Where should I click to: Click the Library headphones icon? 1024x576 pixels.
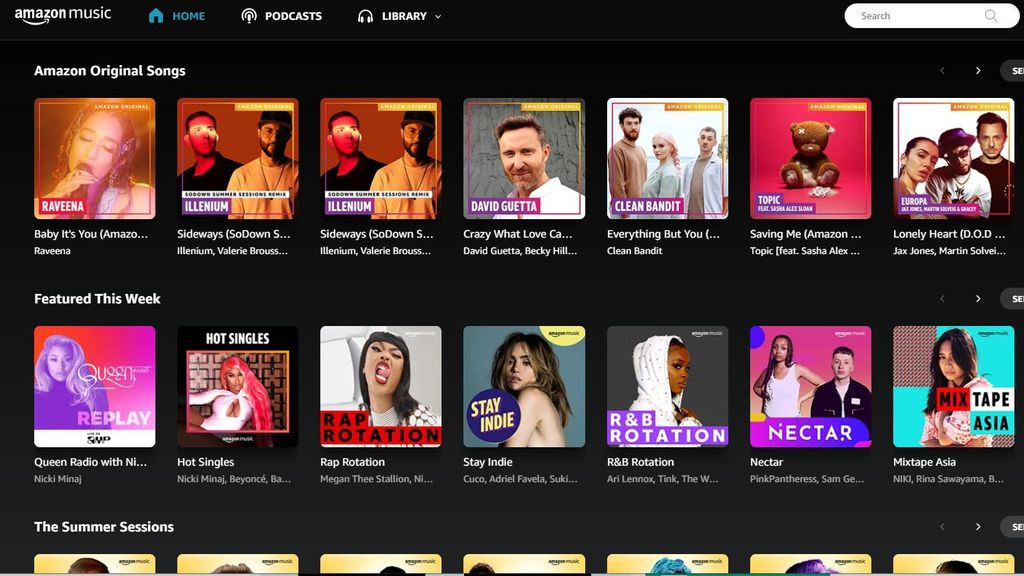365,16
